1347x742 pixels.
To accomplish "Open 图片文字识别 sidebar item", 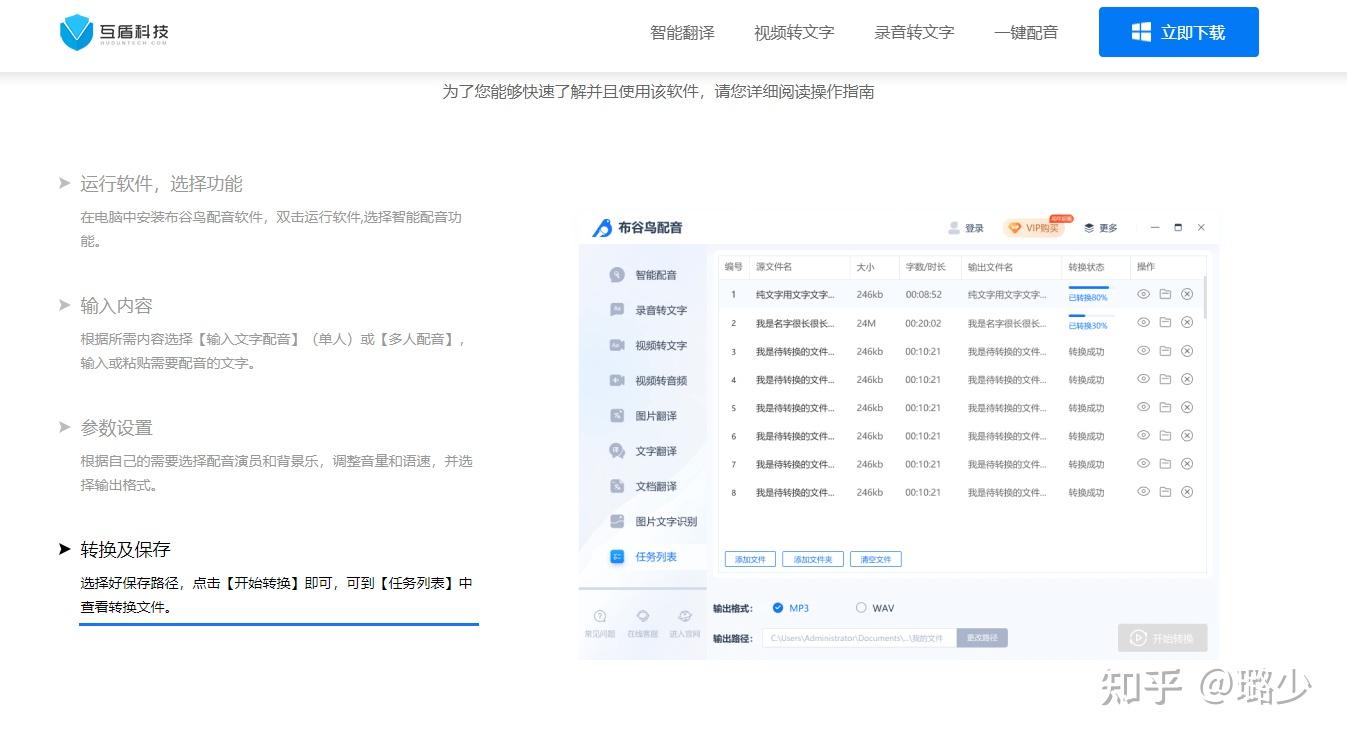I will [653, 521].
